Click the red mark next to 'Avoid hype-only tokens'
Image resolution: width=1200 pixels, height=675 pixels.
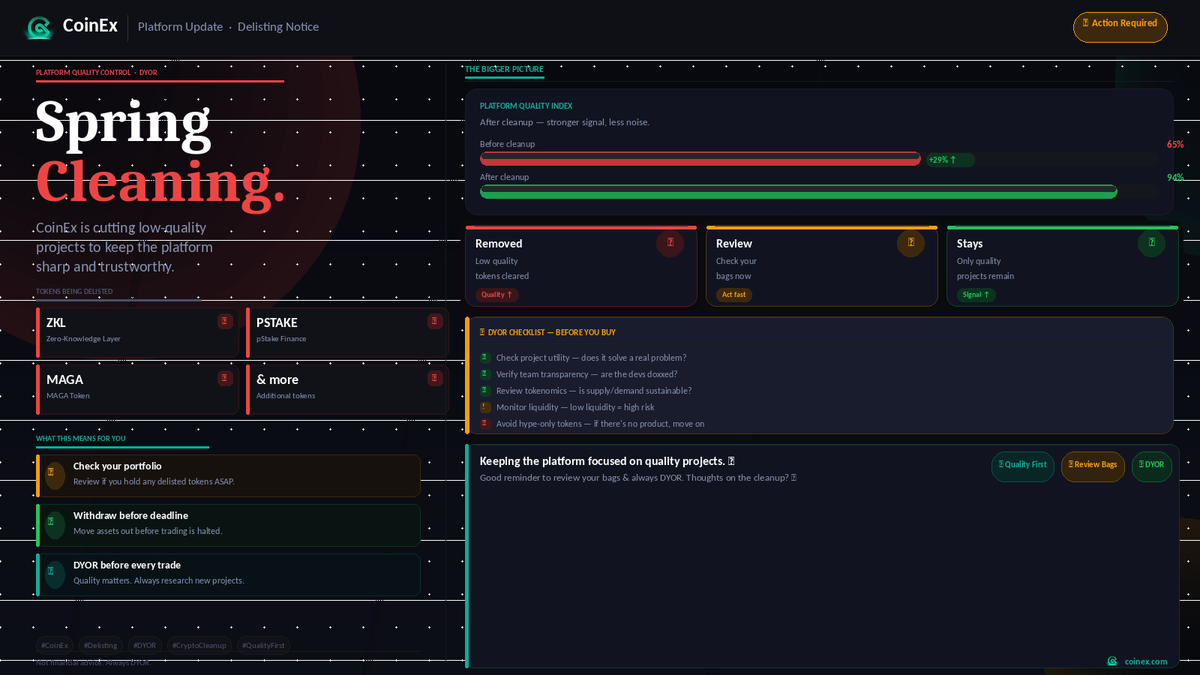pyautogui.click(x=485, y=423)
